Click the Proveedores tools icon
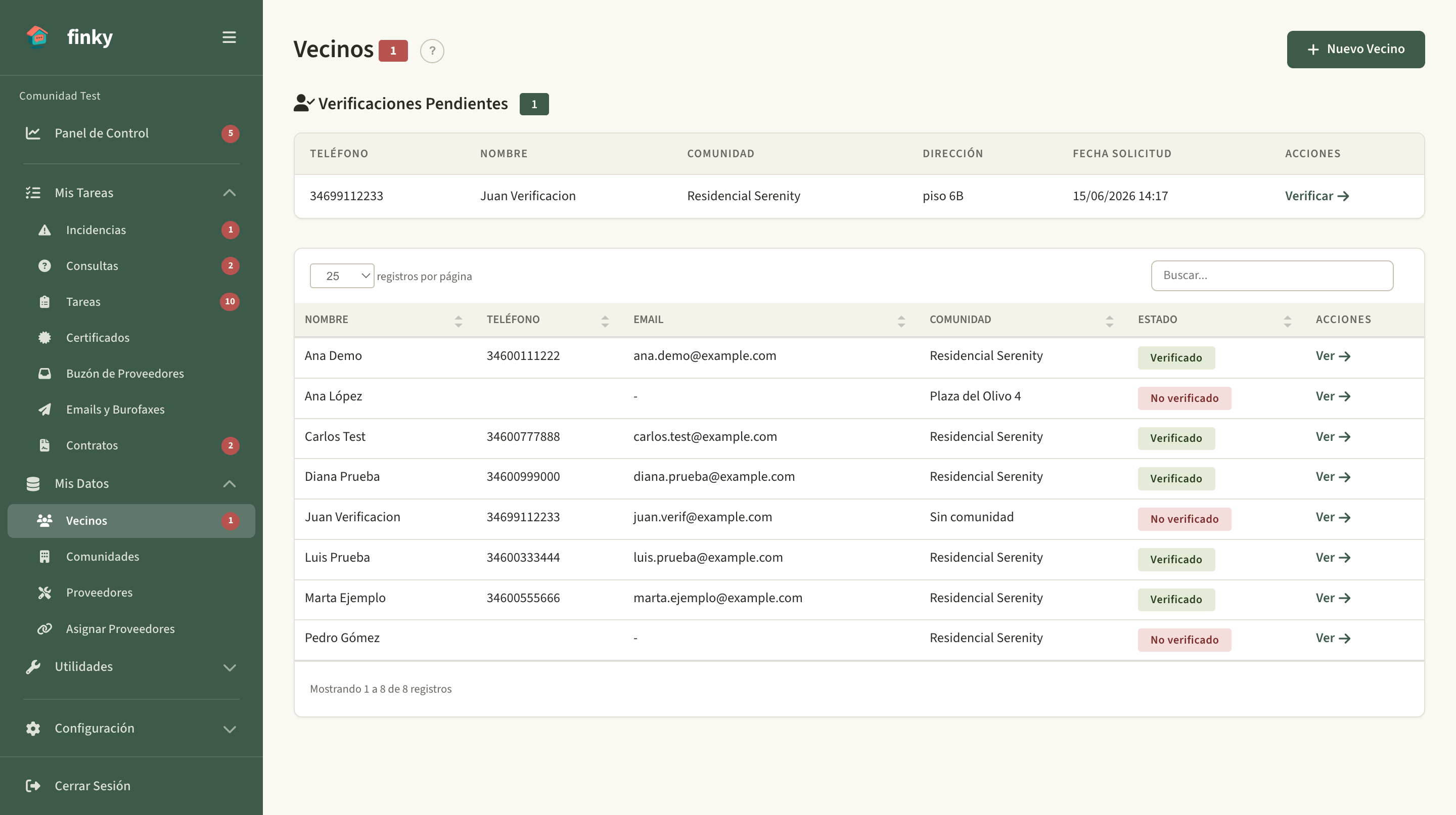The image size is (1456, 815). [44, 593]
